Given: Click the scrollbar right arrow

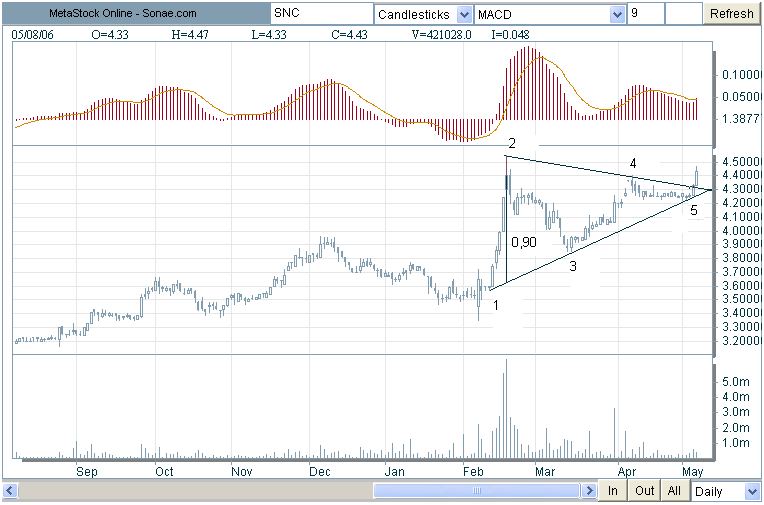Looking at the screenshot, I should click(x=589, y=490).
